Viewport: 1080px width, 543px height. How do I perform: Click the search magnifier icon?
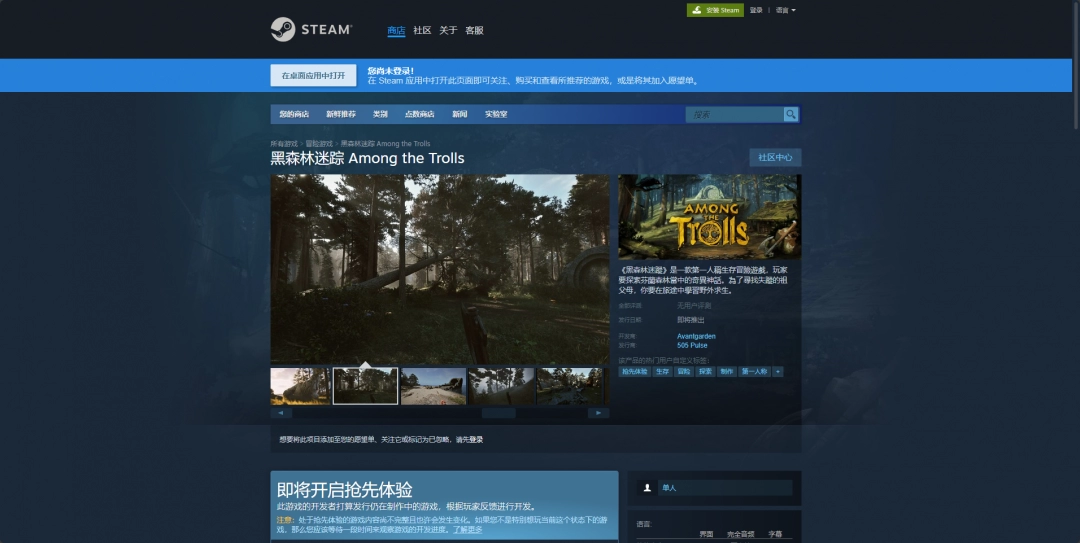pyautogui.click(x=791, y=114)
